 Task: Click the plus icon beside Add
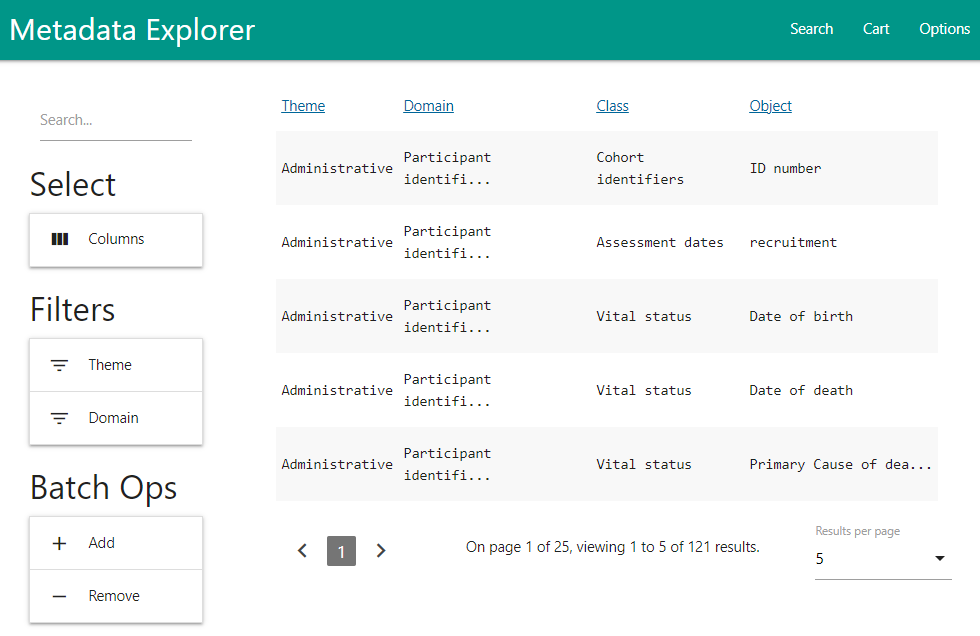click(x=60, y=543)
